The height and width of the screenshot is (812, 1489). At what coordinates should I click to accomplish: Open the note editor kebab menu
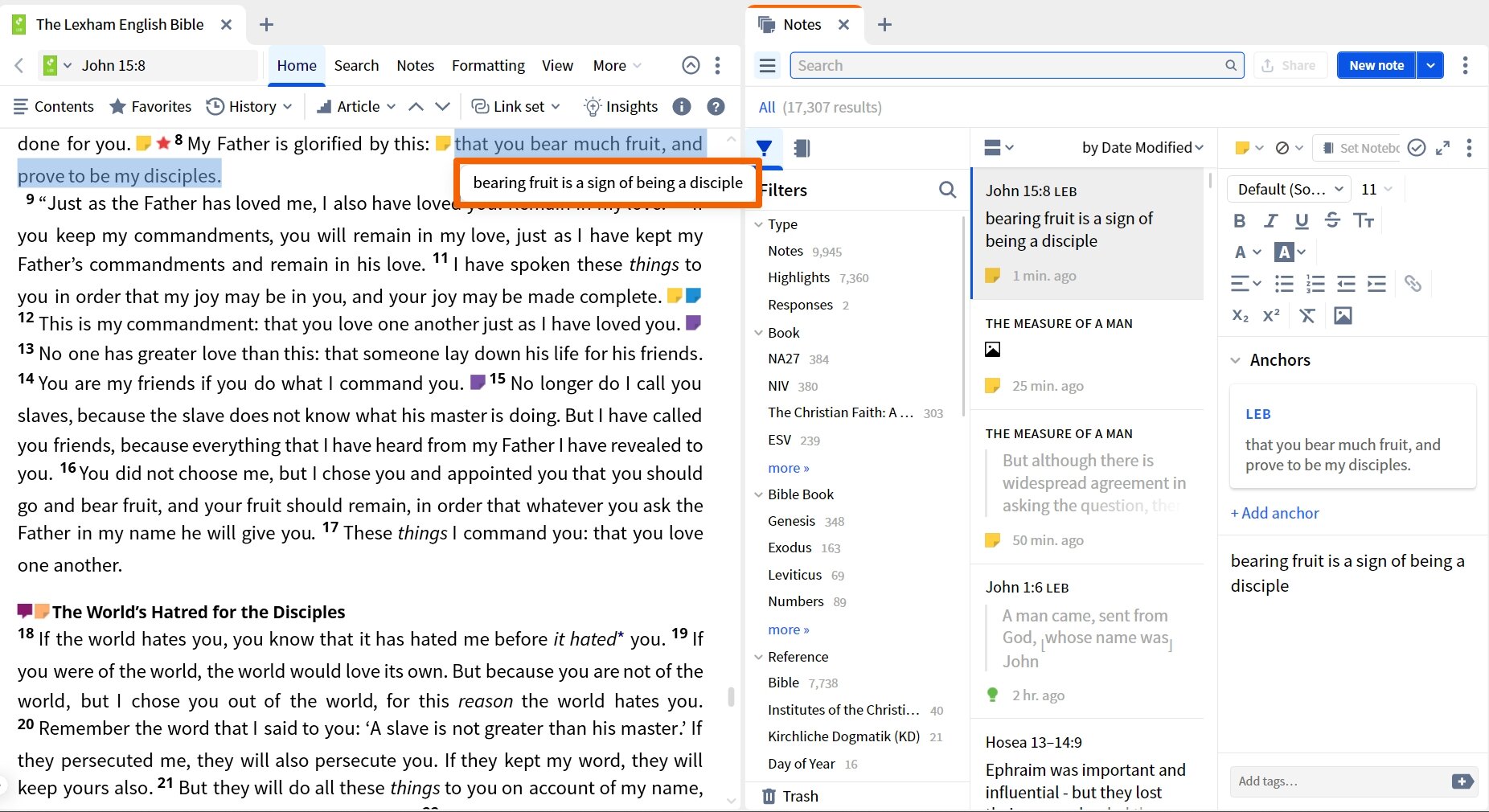pos(1469,148)
